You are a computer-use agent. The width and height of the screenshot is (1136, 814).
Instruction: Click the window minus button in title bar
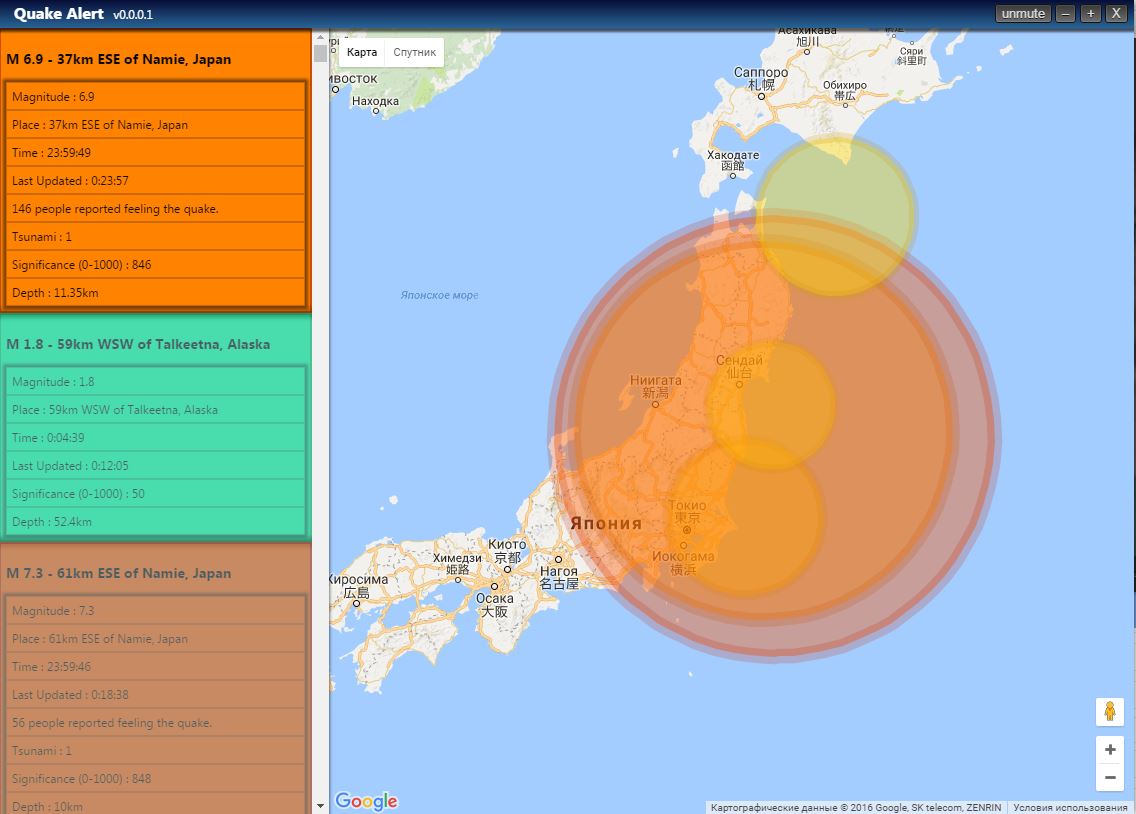coord(1065,14)
